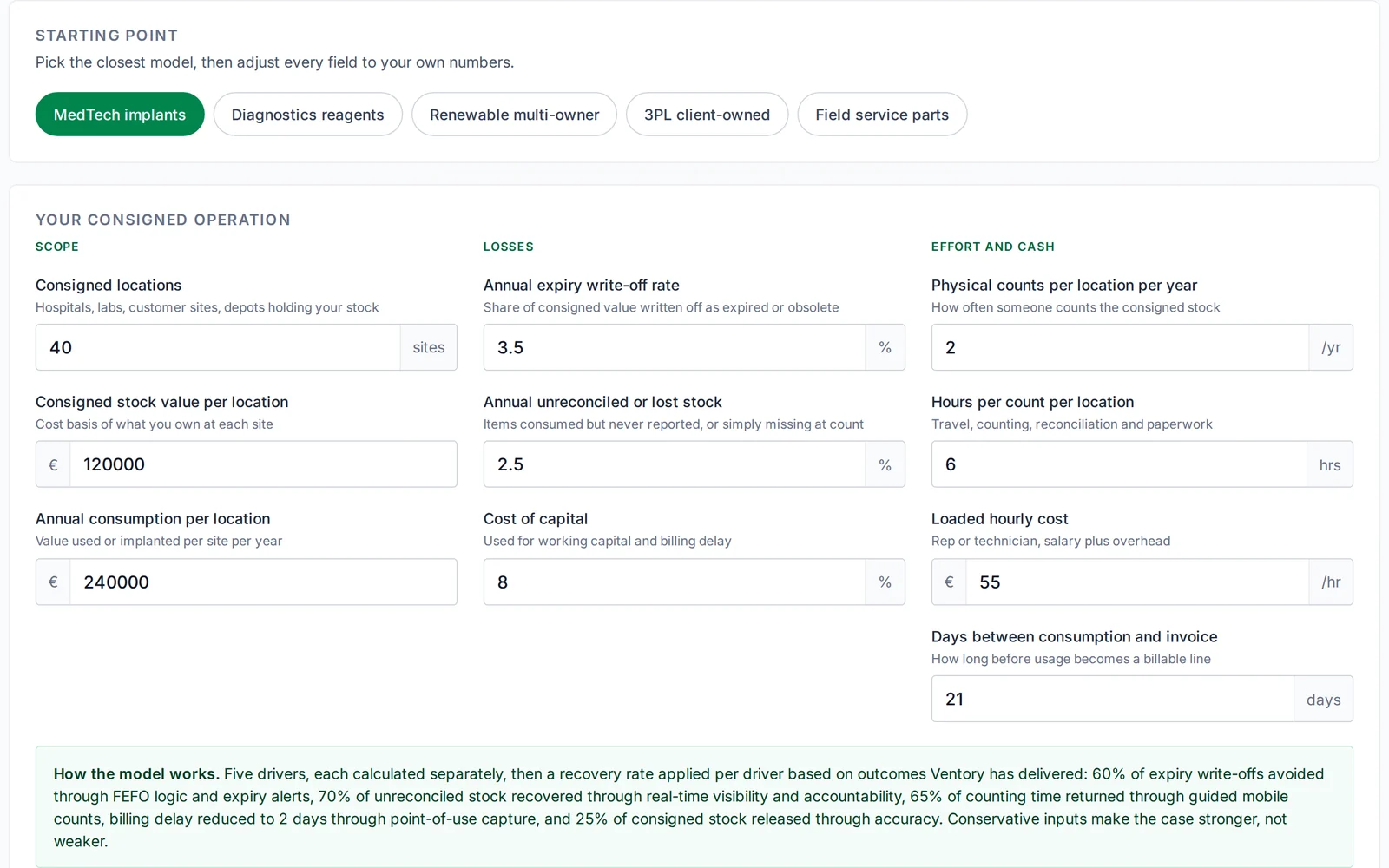Click the 'Cost of capital' label

click(536, 518)
